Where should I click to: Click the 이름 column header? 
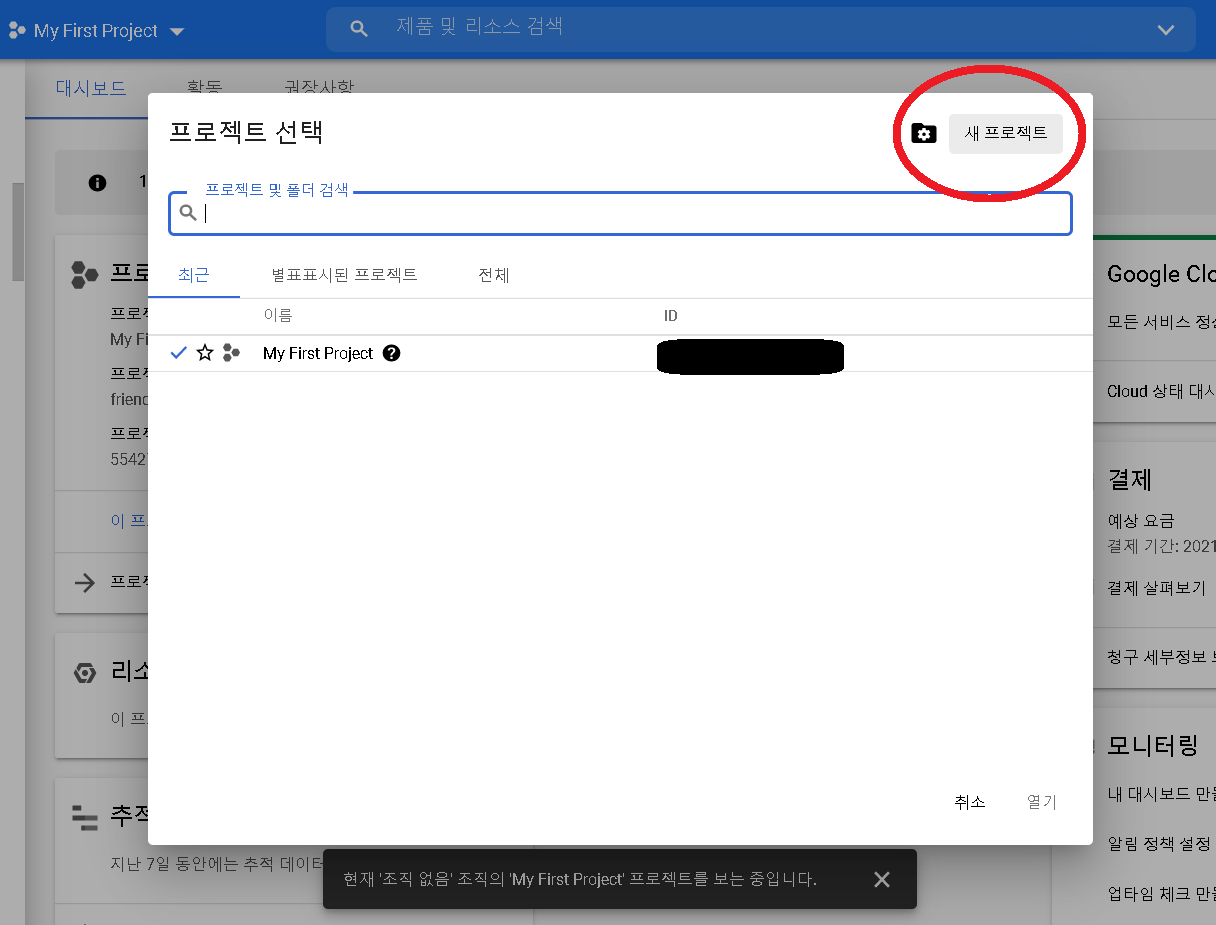click(278, 316)
